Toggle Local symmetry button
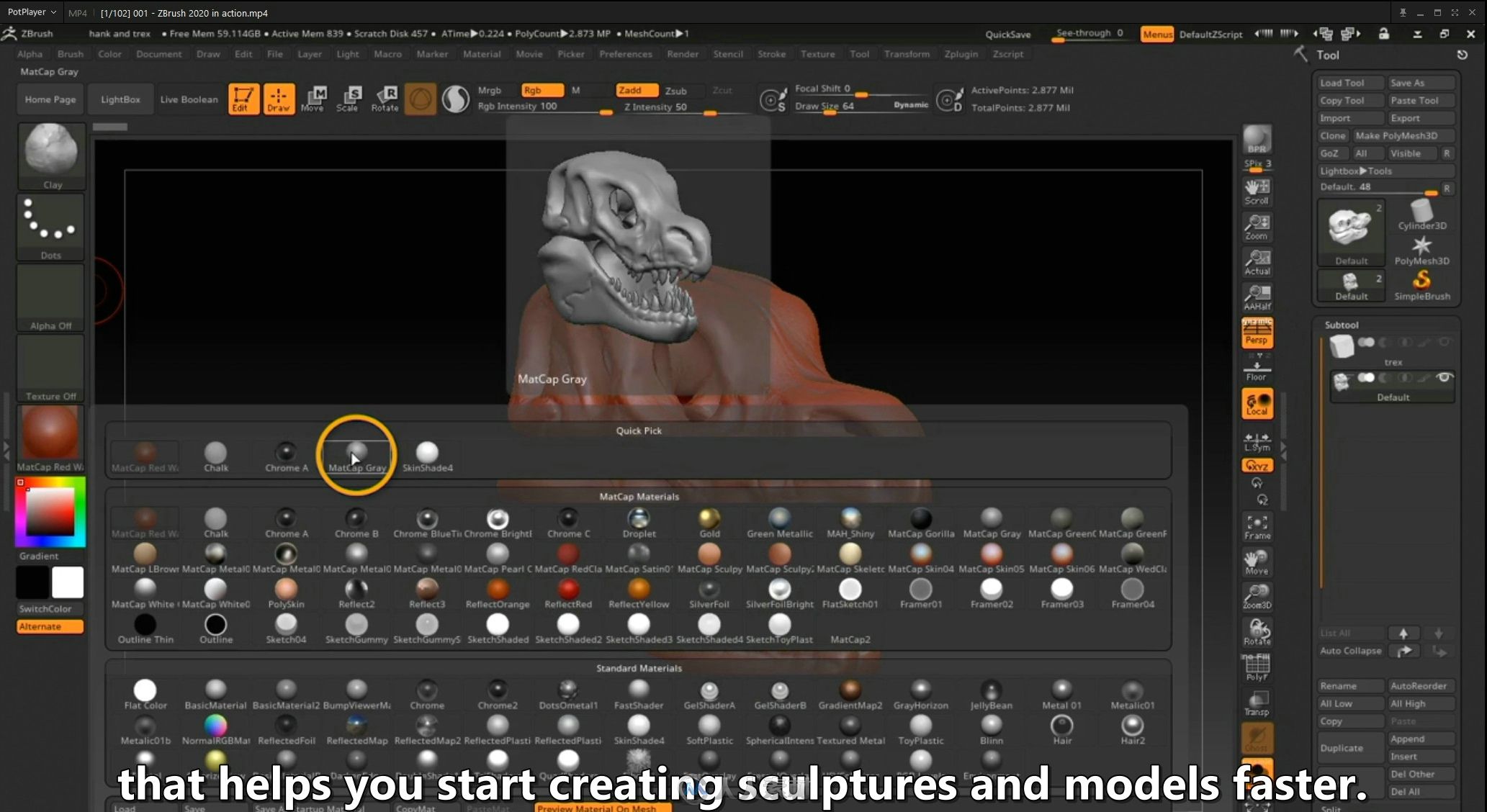 [1257, 403]
